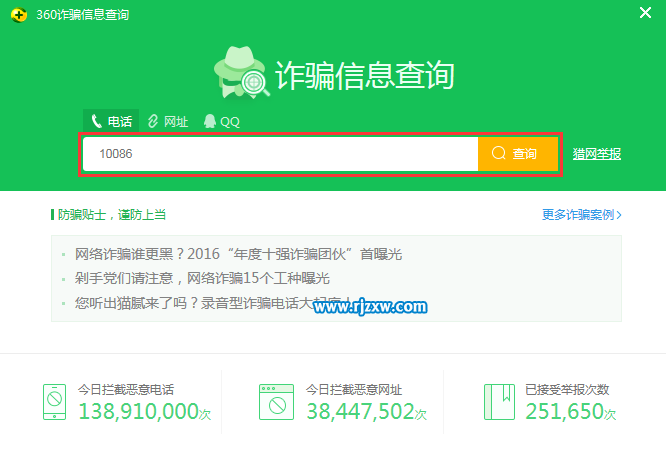Click the phone number input field containing 10086
666x450 pixels.
pos(280,154)
